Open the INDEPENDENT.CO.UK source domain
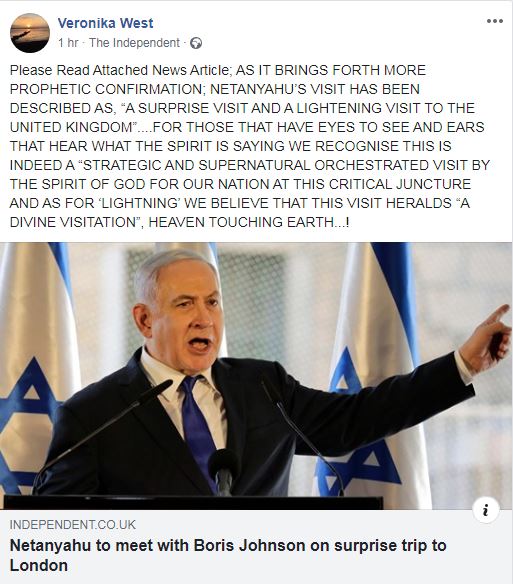Screen dimensions: 513x584 coord(73,525)
